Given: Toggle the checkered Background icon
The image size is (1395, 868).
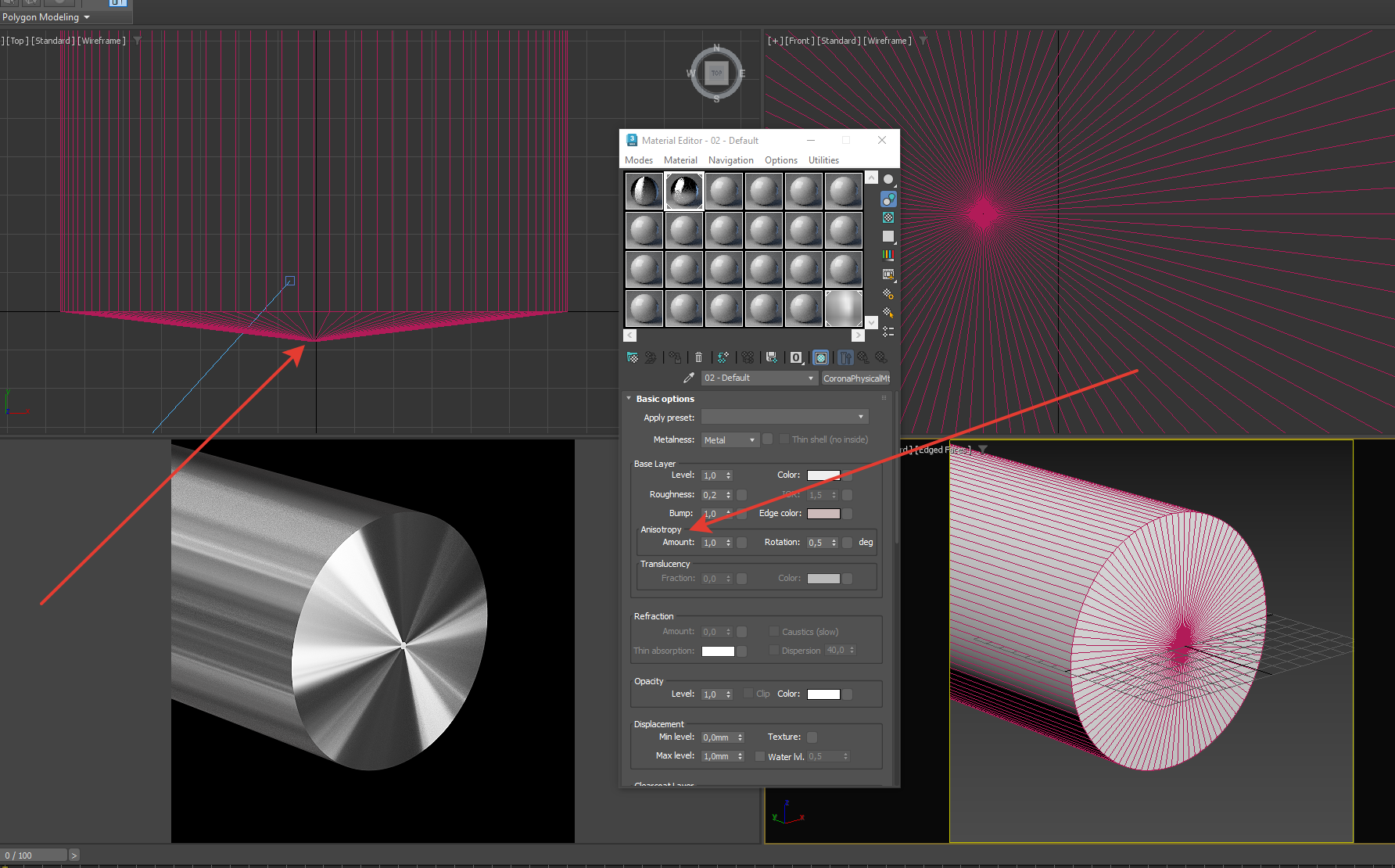Looking at the screenshot, I should coord(888,217).
